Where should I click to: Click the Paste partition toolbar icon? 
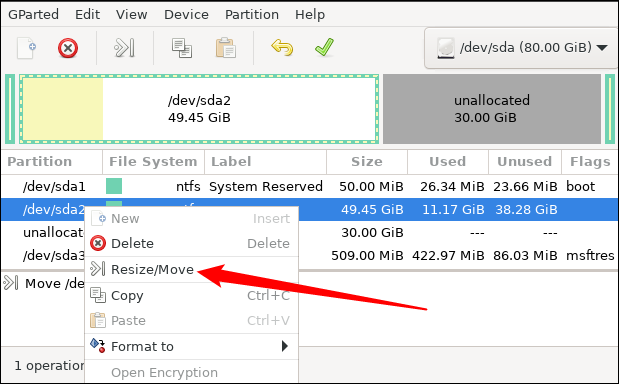point(226,48)
